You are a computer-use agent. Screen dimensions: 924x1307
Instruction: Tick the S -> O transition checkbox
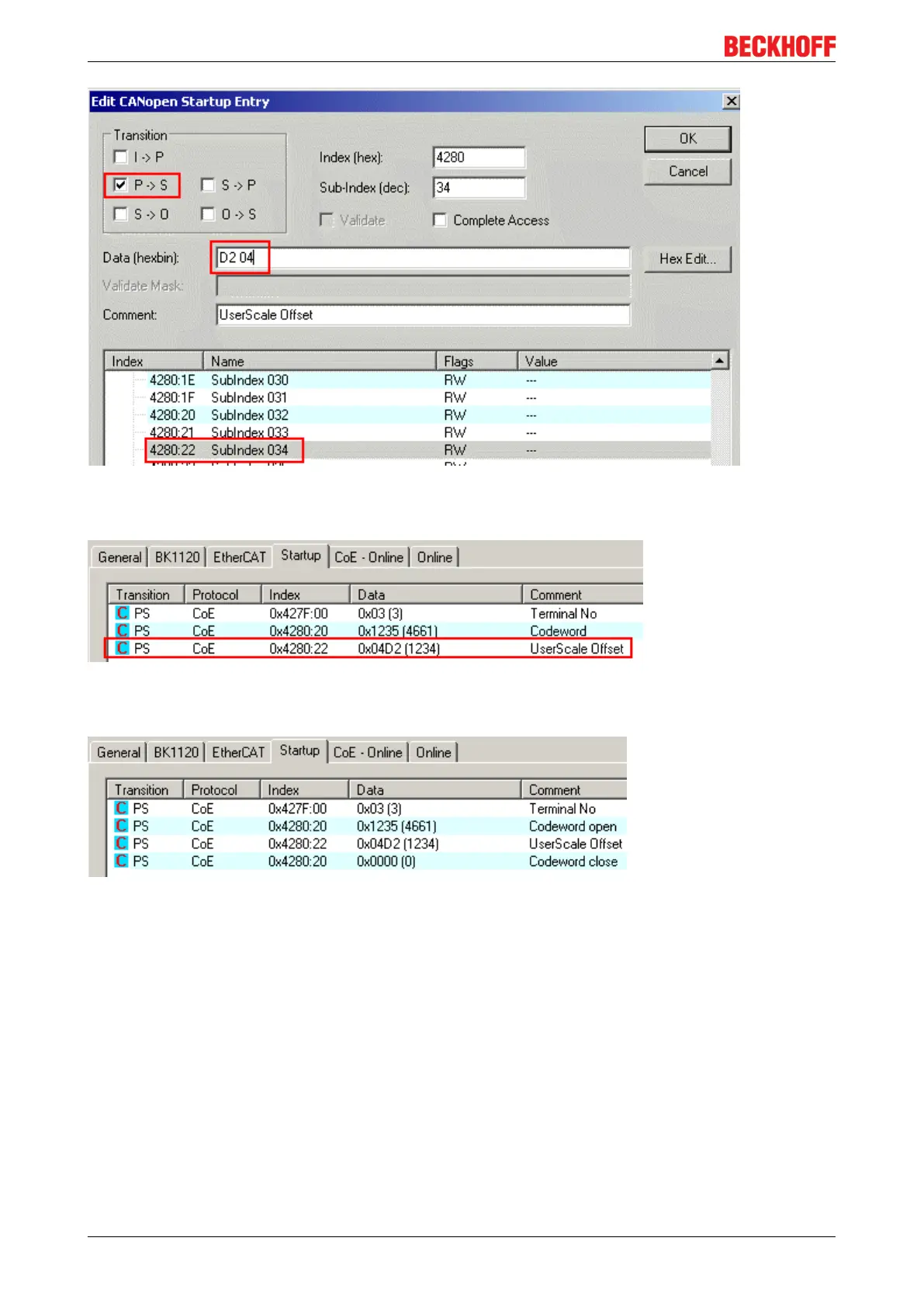[121, 213]
